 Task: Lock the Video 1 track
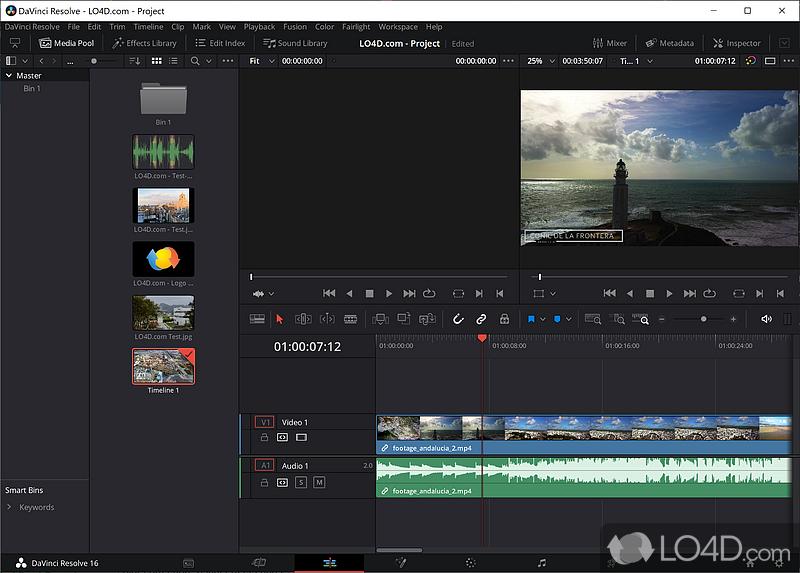coord(264,437)
